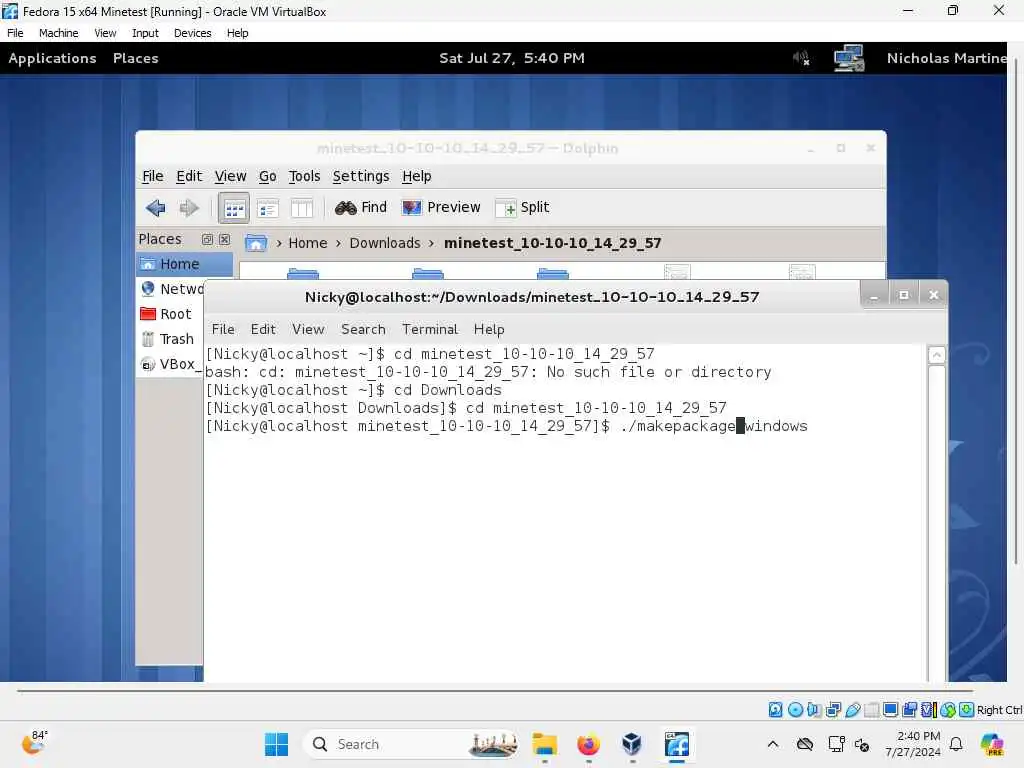Click the Find binoculars button in Dolphin
The height and width of the screenshot is (768, 1024).
(360, 208)
